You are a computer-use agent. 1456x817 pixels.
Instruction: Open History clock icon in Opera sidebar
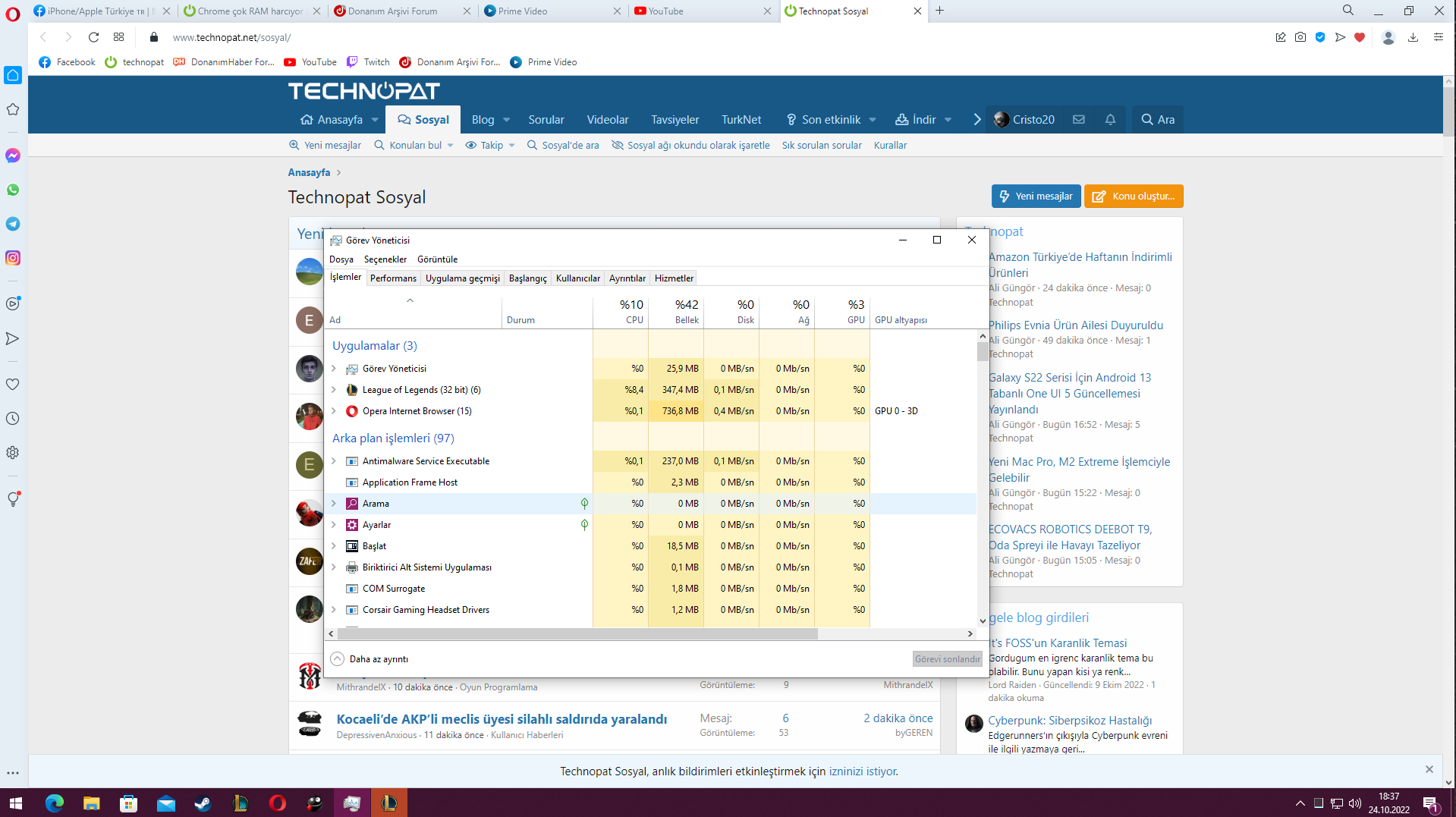13,419
